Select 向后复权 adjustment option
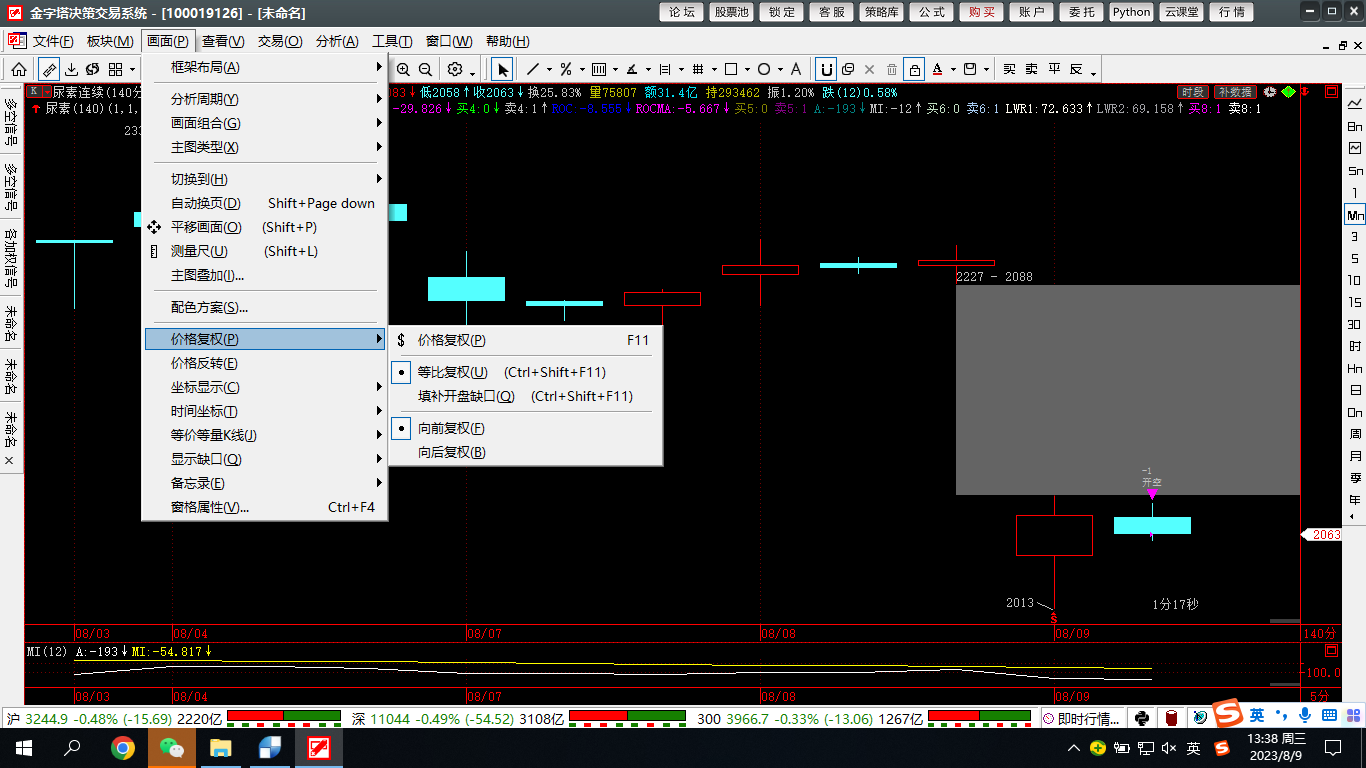Screen dimensions: 1366x768 tap(451, 452)
